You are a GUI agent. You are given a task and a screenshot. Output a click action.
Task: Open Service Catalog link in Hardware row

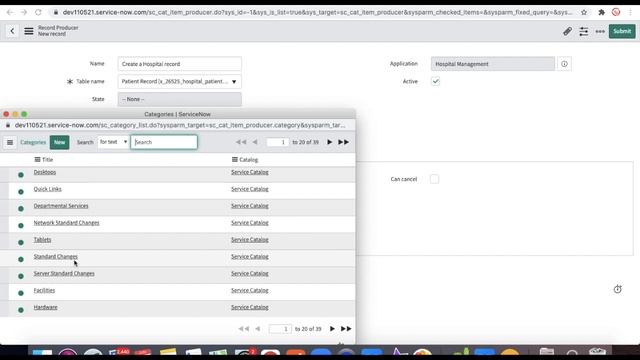(250, 307)
